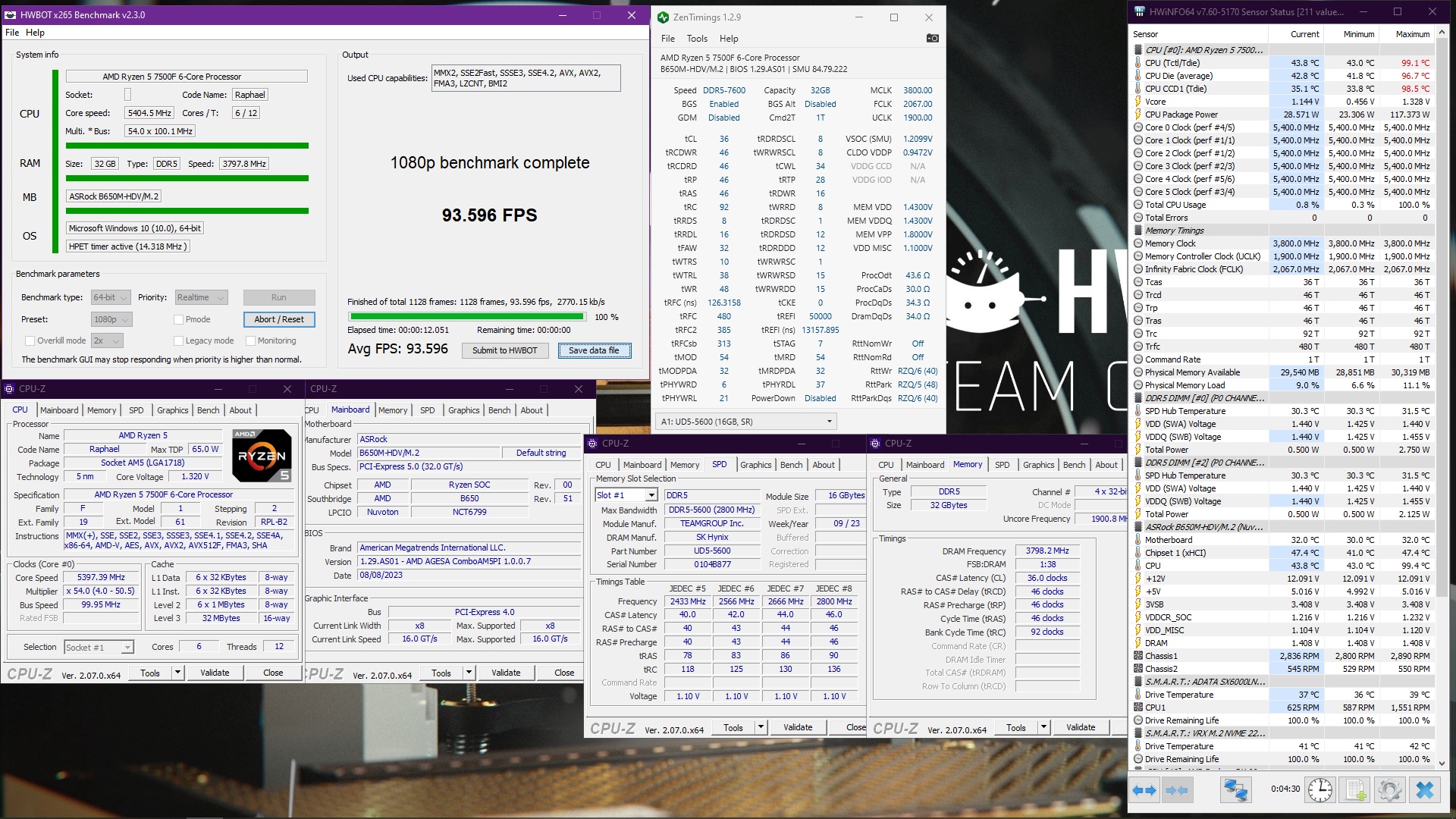Viewport: 1456px width, 819px height.
Task: Expand Tools arrow in CPU-Z Mainboard window
Action: 469,673
